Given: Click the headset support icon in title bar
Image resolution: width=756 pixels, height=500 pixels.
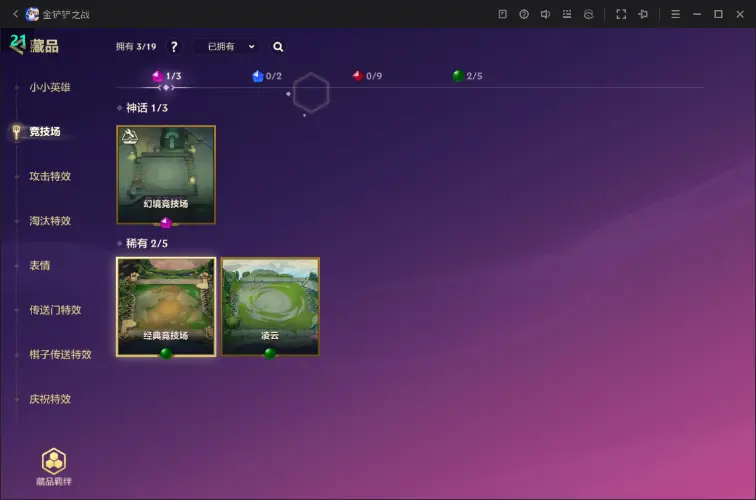Looking at the screenshot, I should (x=589, y=14).
